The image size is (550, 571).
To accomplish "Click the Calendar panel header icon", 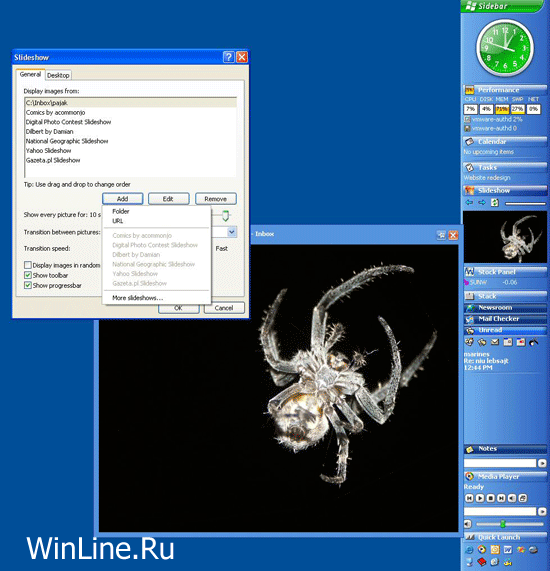I will click(x=470, y=141).
